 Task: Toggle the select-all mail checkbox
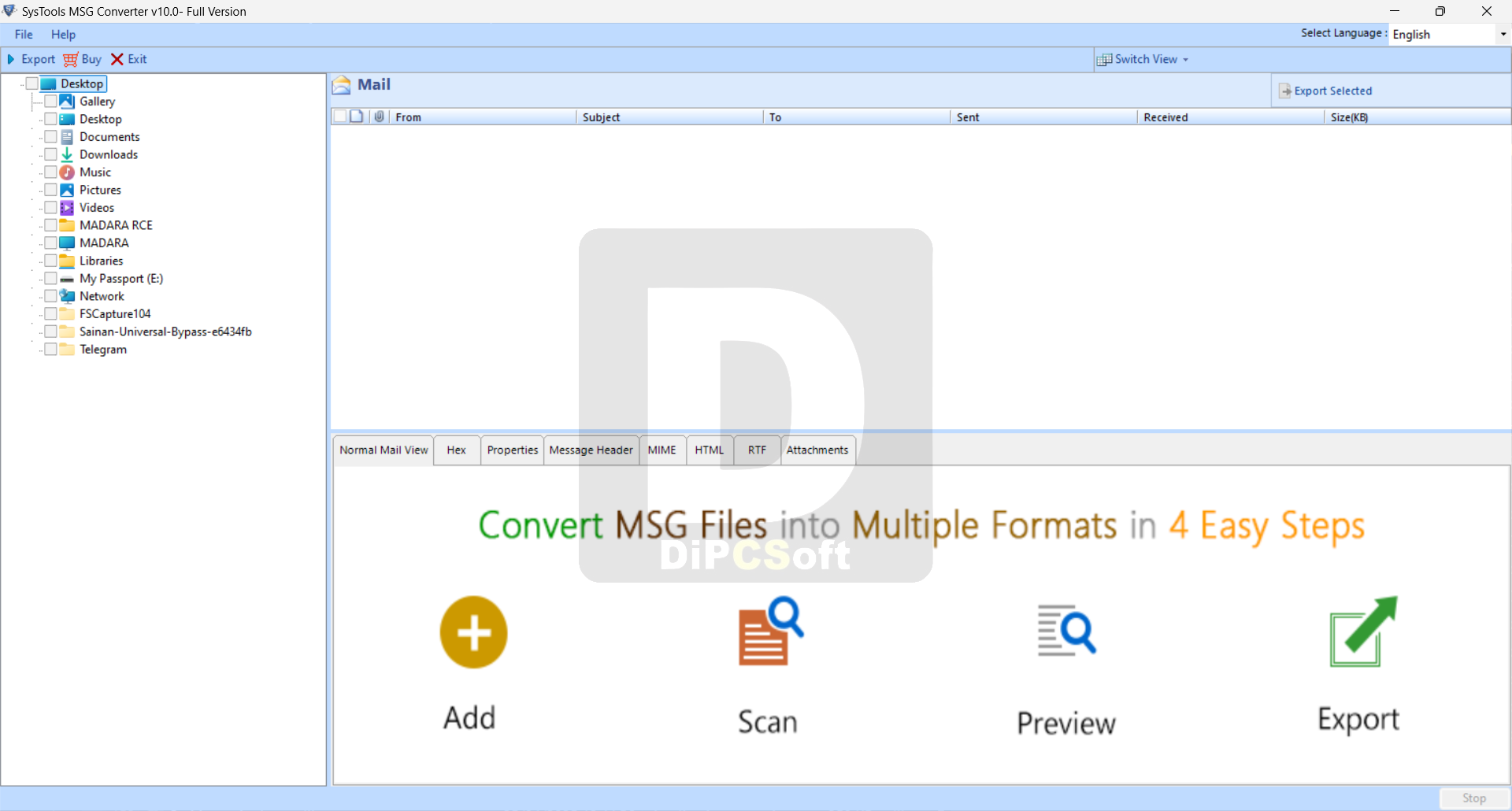(x=340, y=117)
